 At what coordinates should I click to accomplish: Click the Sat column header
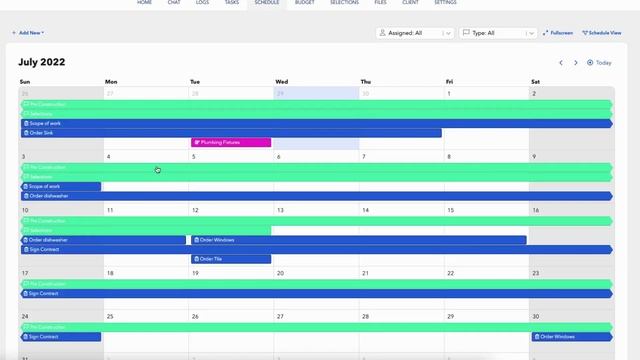(536, 82)
